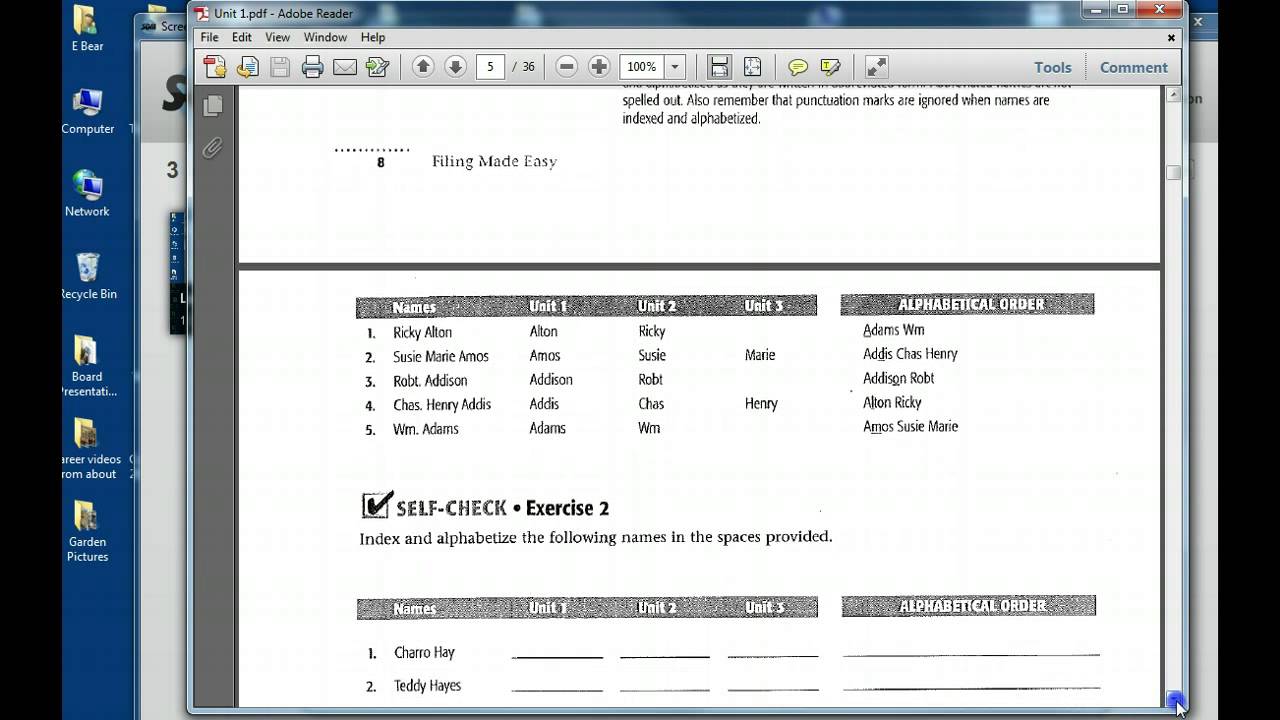Image resolution: width=1280 pixels, height=720 pixels.
Task: Select the Recycle Bin desktop icon
Action: coord(87,277)
